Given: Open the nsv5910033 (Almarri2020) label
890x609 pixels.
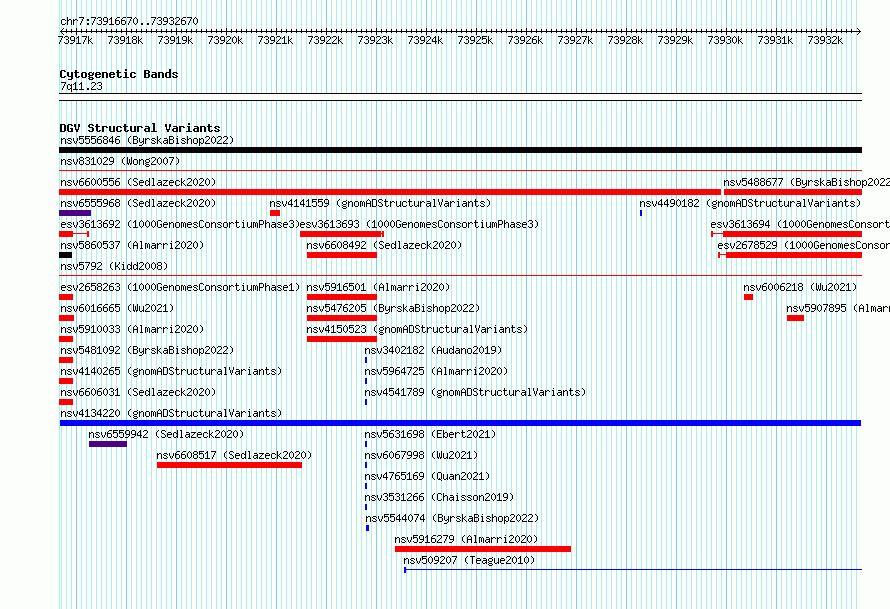Looking at the screenshot, I should pyautogui.click(x=132, y=329).
